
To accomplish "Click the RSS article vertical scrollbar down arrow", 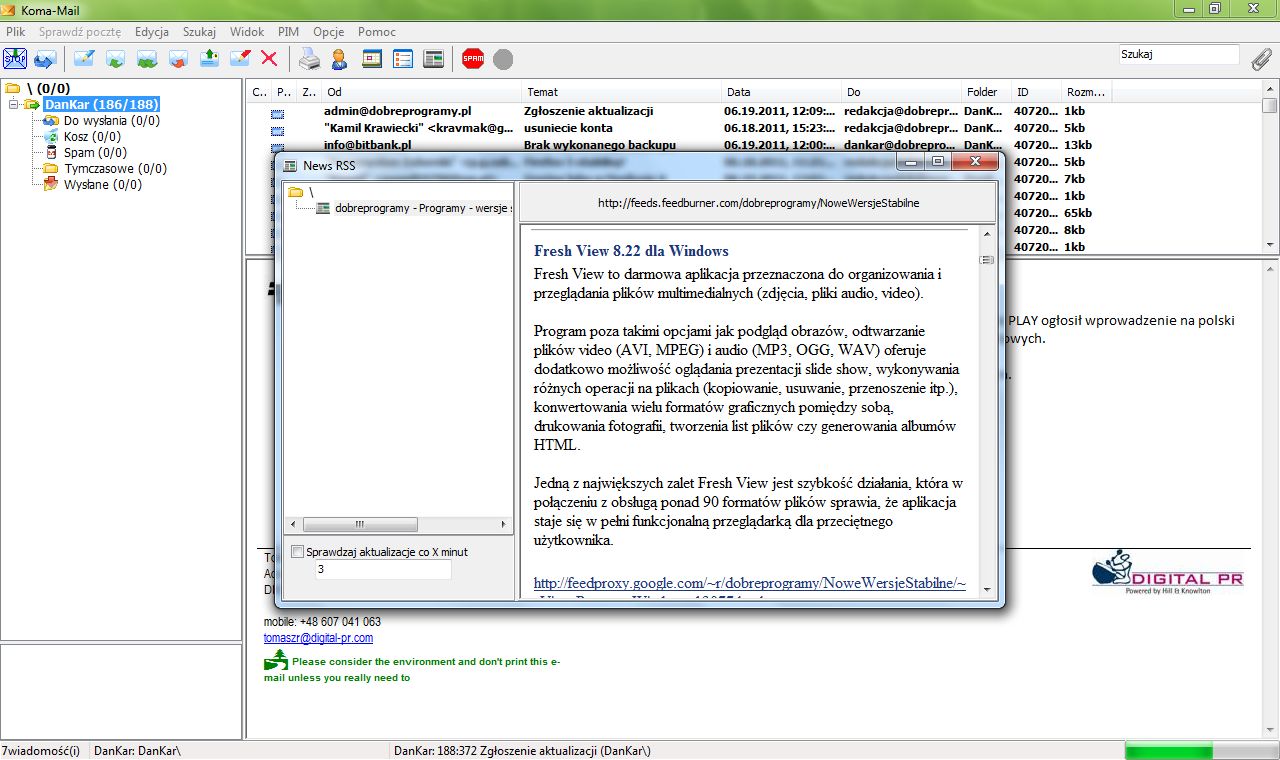I will [986, 590].
